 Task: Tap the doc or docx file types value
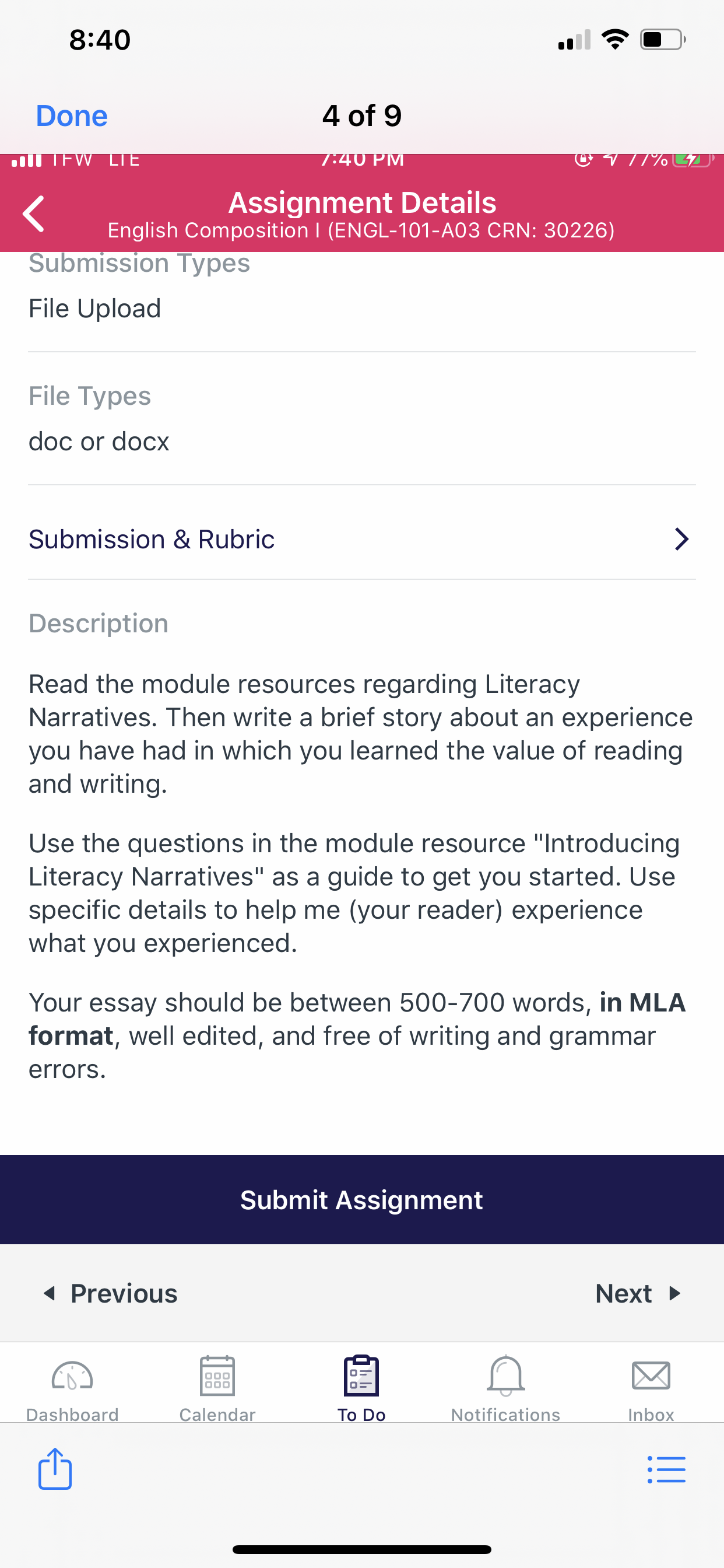(x=99, y=442)
